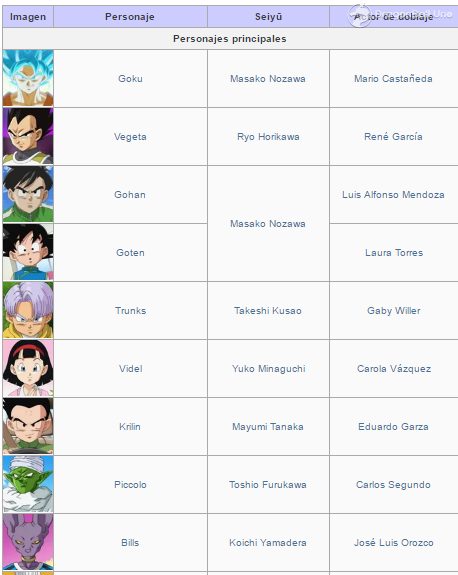Follow the Koichi Yamadera link
Screen dimensions: 458x575
(x=268, y=542)
